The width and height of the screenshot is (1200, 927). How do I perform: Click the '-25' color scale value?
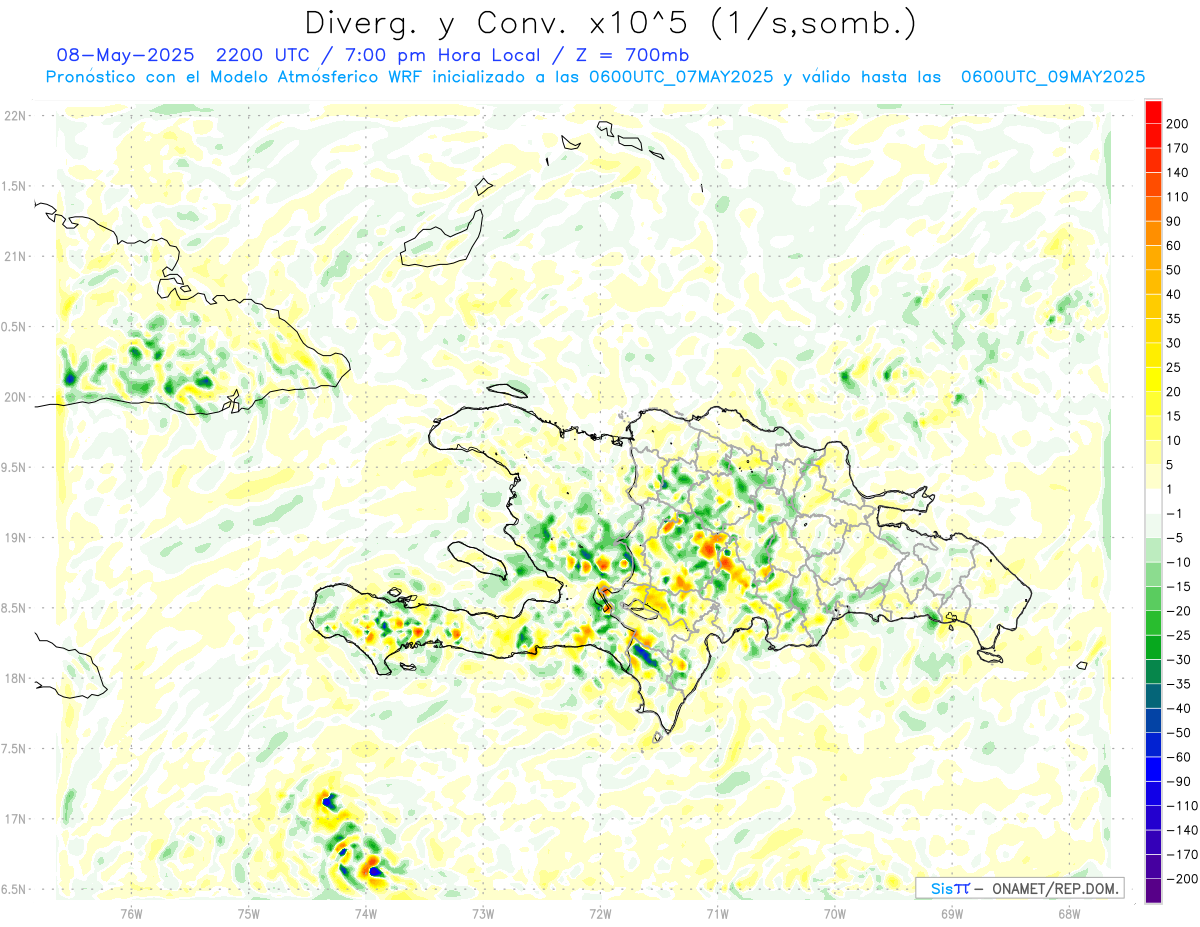coord(1177,635)
